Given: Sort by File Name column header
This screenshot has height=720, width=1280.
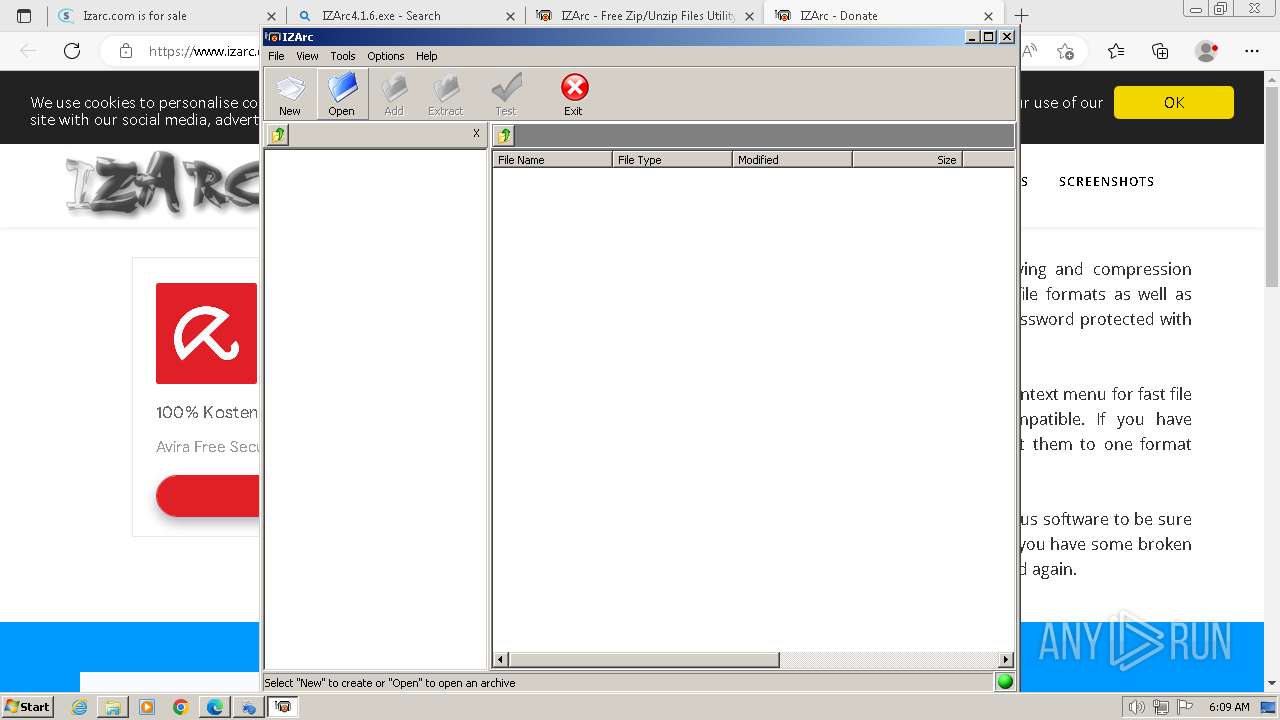Looking at the screenshot, I should (x=552, y=159).
